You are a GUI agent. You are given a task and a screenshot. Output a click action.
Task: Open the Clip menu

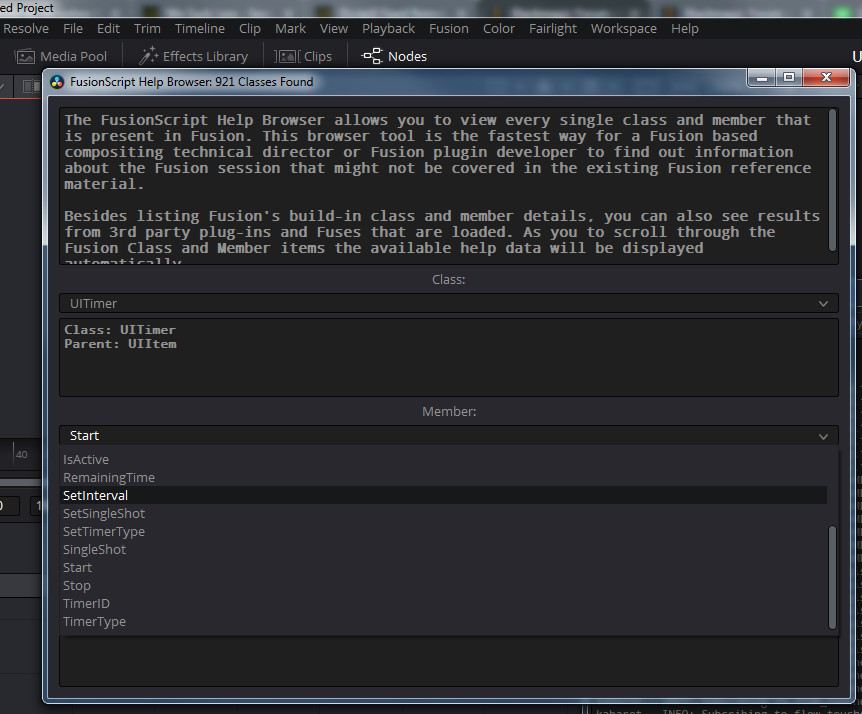(x=250, y=29)
